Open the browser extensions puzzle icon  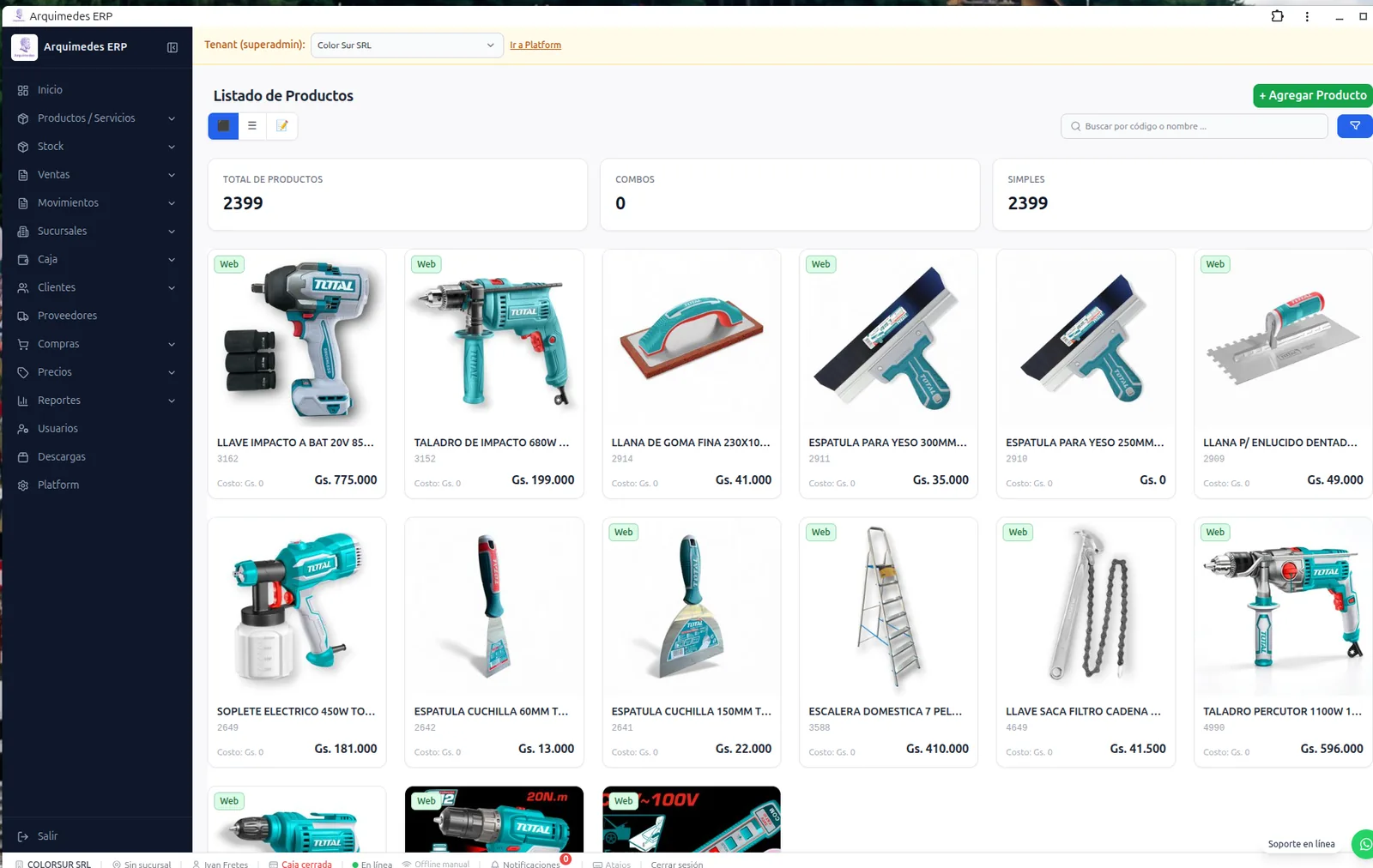pos(1277,16)
